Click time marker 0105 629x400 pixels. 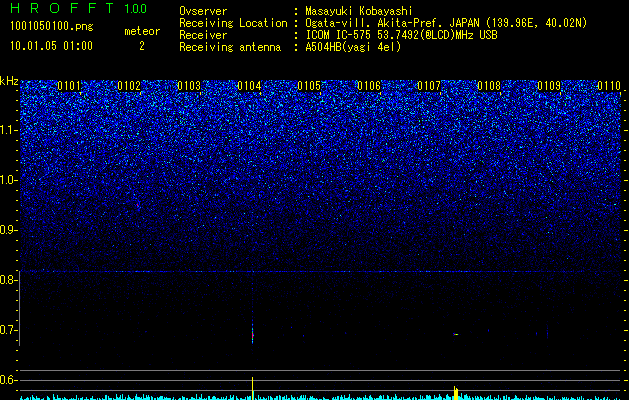(309, 86)
